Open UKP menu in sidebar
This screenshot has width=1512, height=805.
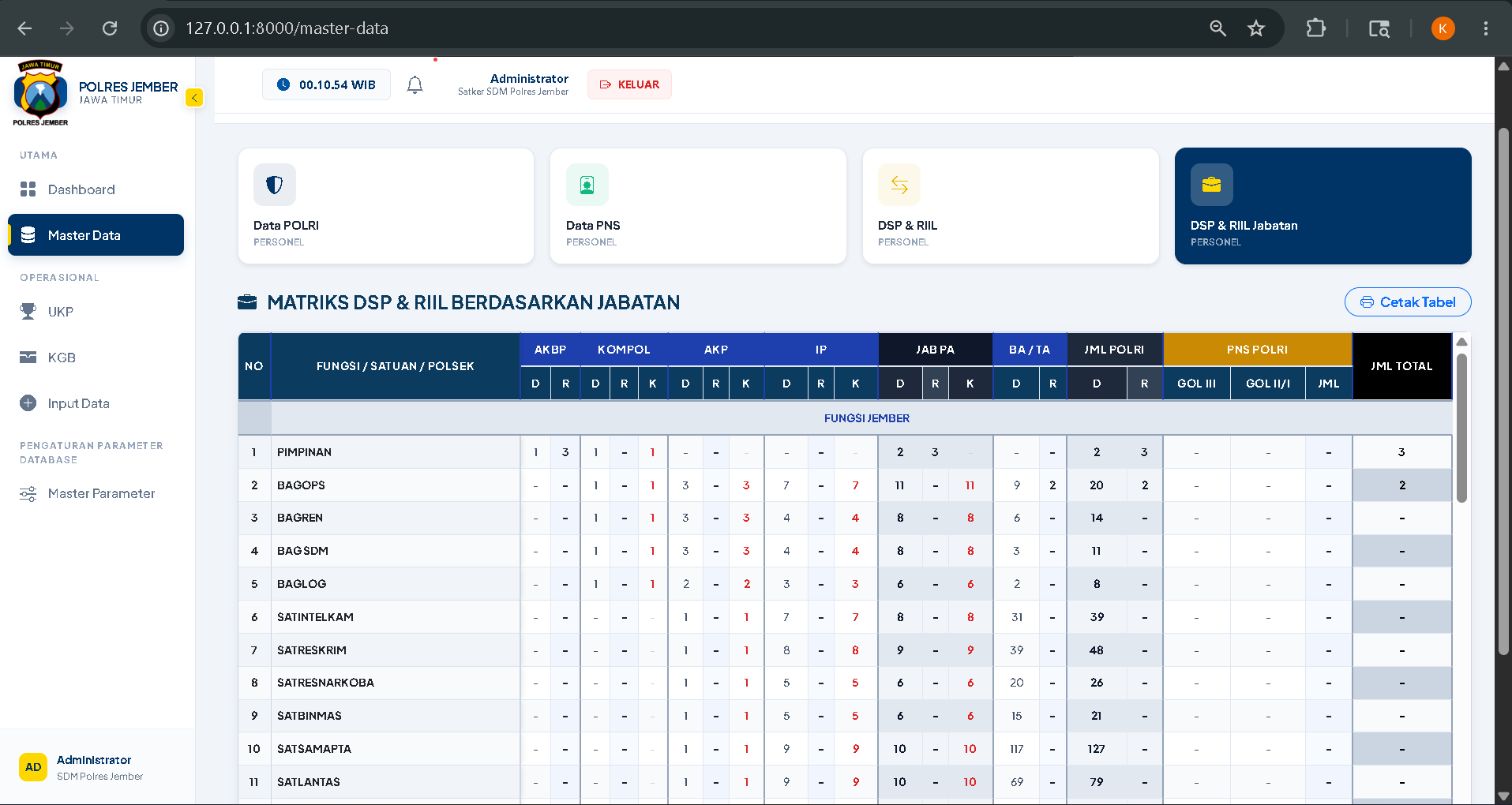point(96,312)
